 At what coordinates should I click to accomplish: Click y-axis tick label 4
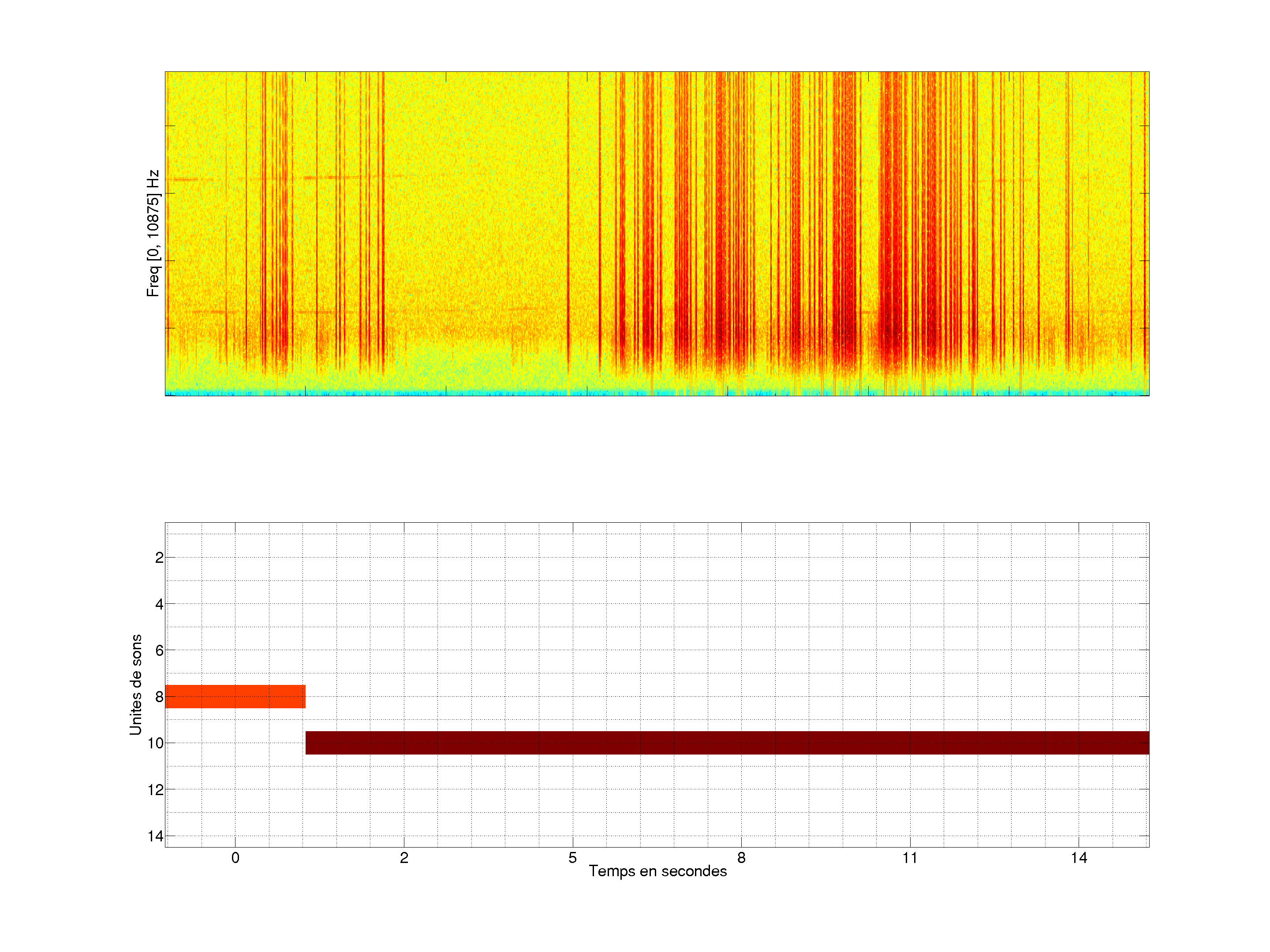[x=159, y=604]
